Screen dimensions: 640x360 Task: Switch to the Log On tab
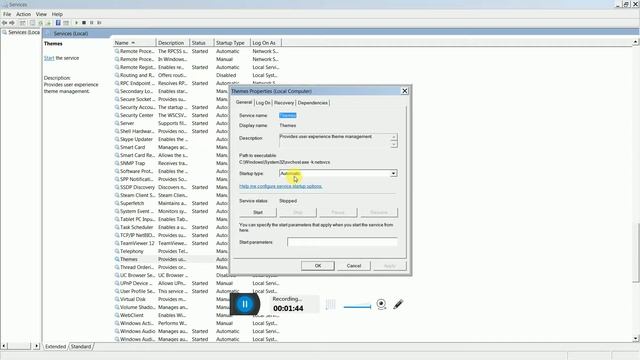click(263, 103)
